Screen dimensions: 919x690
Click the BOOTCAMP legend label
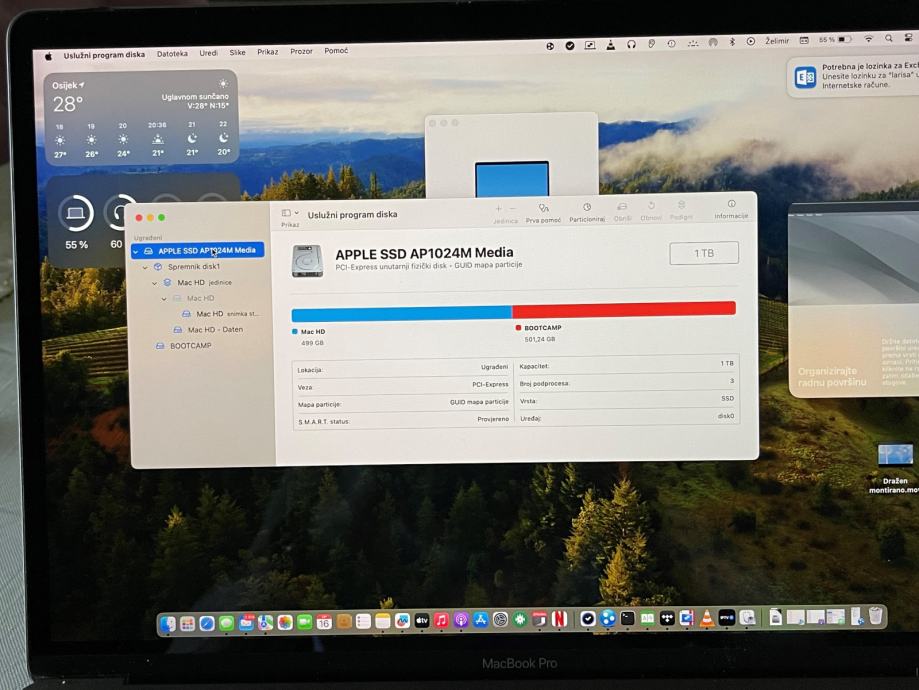tap(543, 328)
